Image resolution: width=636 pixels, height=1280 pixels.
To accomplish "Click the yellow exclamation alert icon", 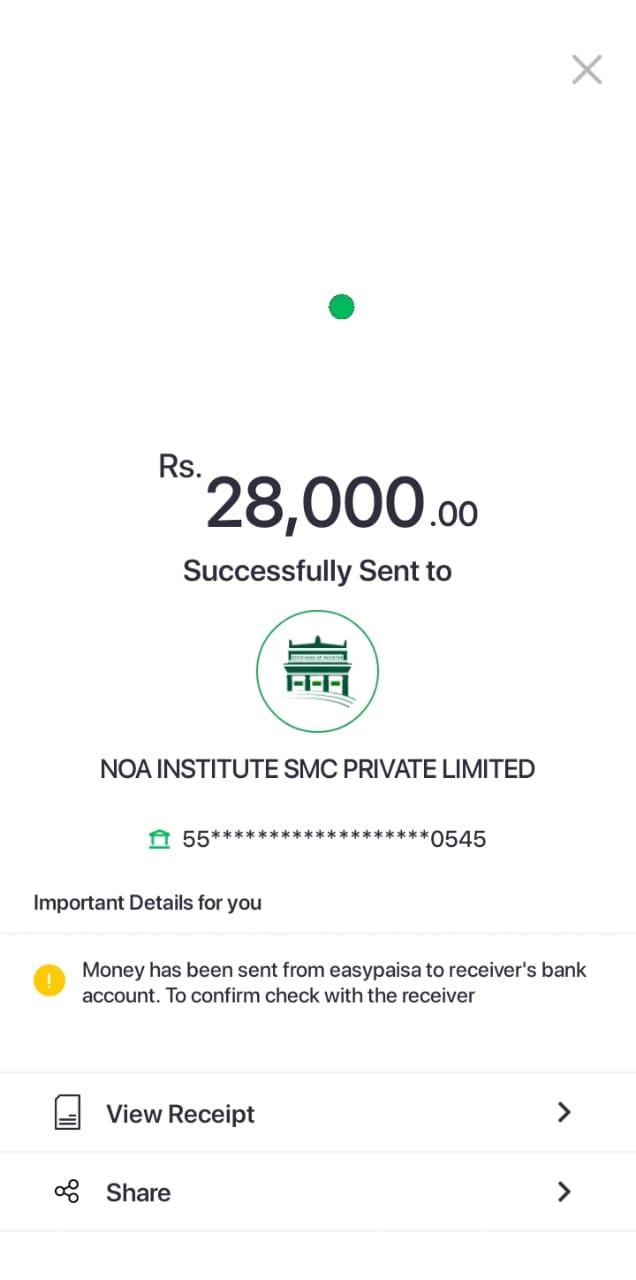I will (x=49, y=981).
